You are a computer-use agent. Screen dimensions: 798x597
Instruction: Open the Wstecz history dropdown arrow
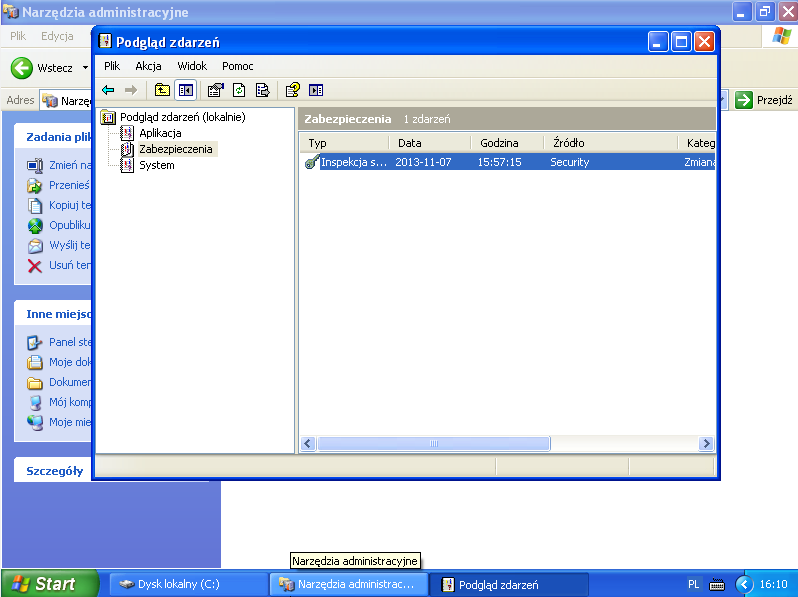pos(86,68)
